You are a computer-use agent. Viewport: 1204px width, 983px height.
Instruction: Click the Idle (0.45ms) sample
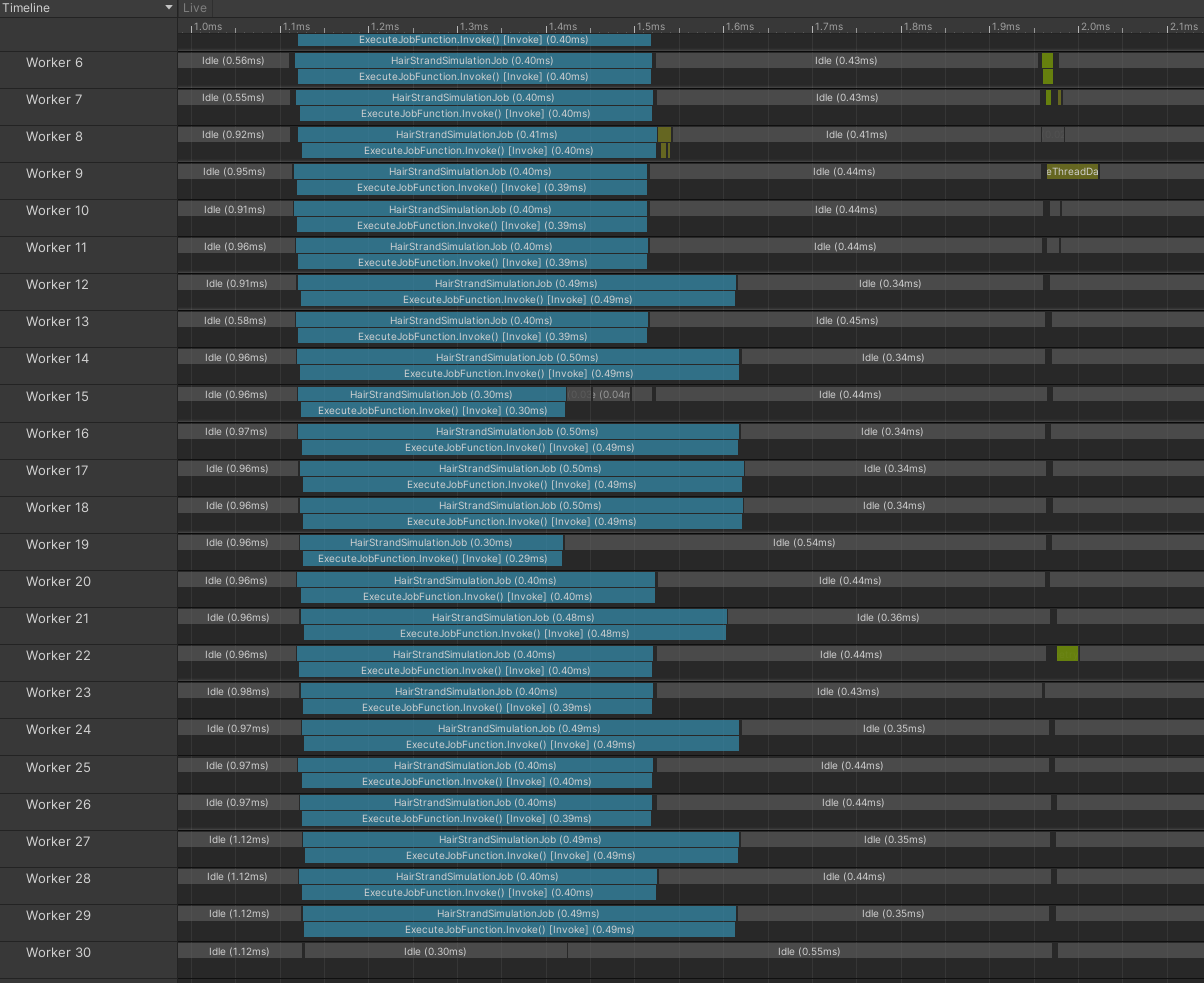click(x=846, y=321)
